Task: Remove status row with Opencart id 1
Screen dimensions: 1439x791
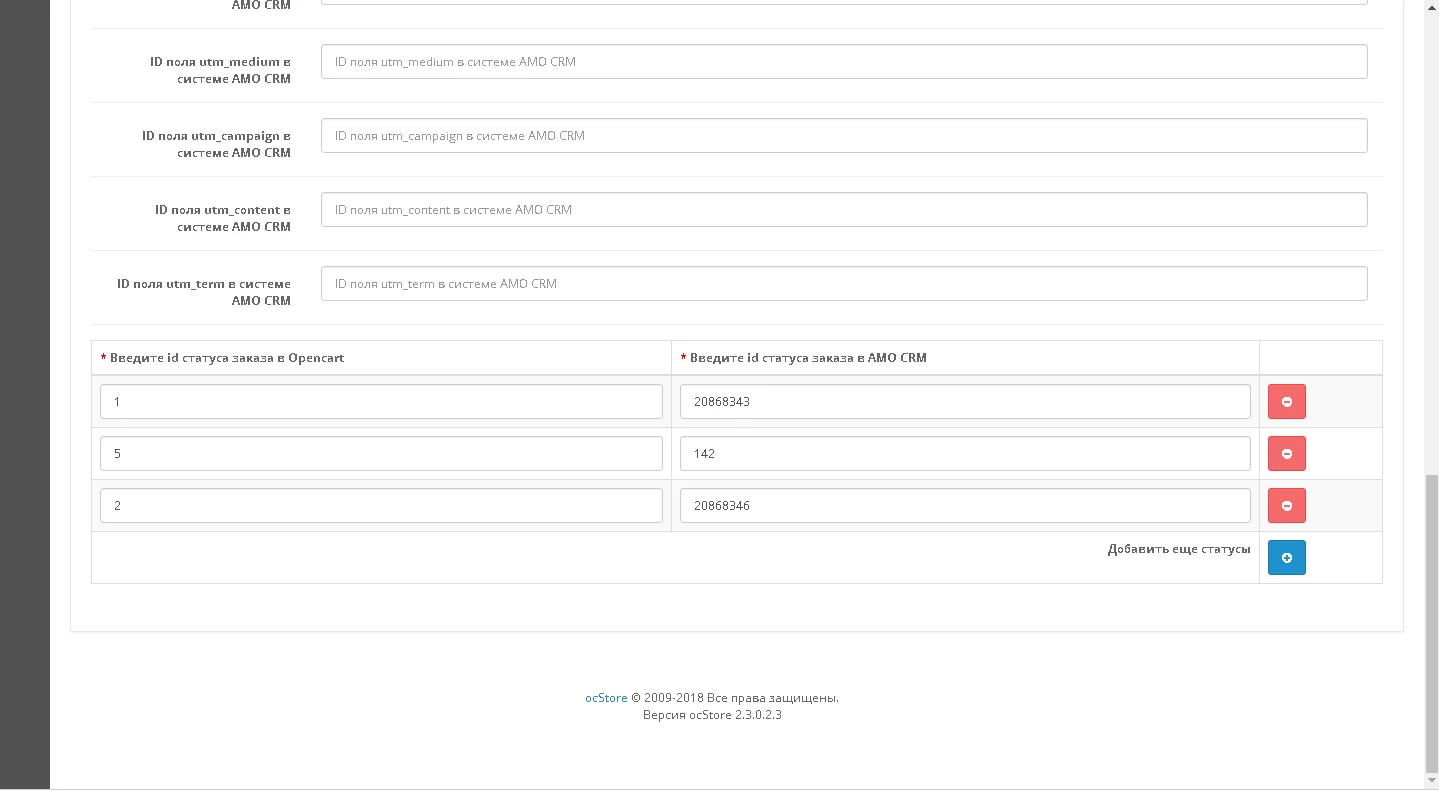Action: [1286, 401]
